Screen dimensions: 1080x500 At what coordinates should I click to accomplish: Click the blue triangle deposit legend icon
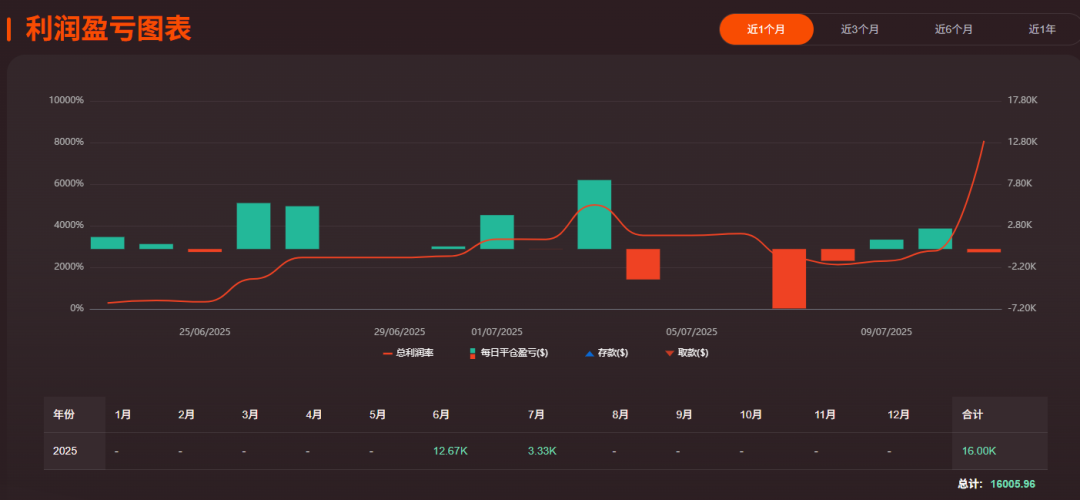point(589,353)
